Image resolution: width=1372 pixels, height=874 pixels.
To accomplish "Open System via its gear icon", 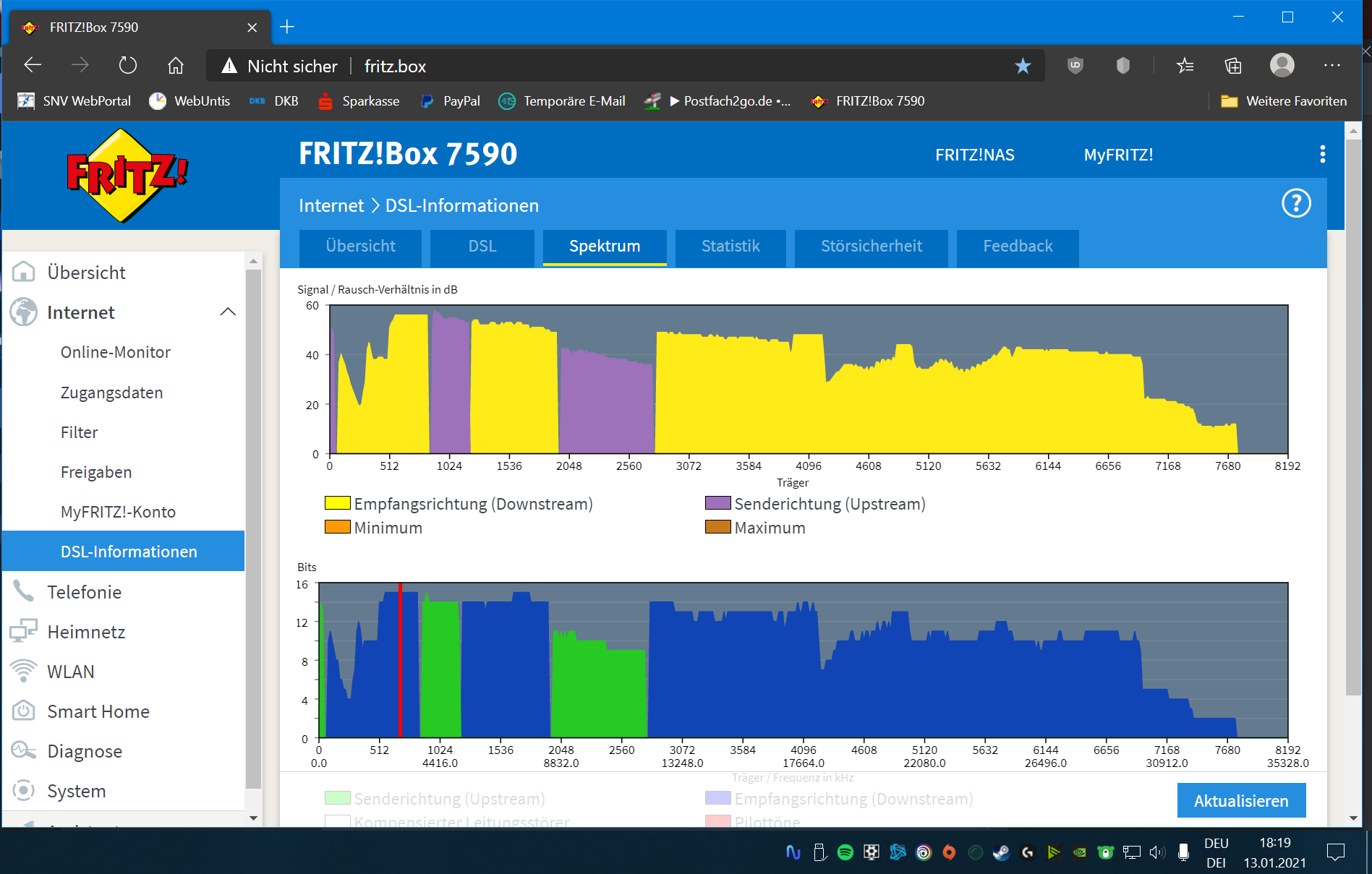I will [24, 791].
